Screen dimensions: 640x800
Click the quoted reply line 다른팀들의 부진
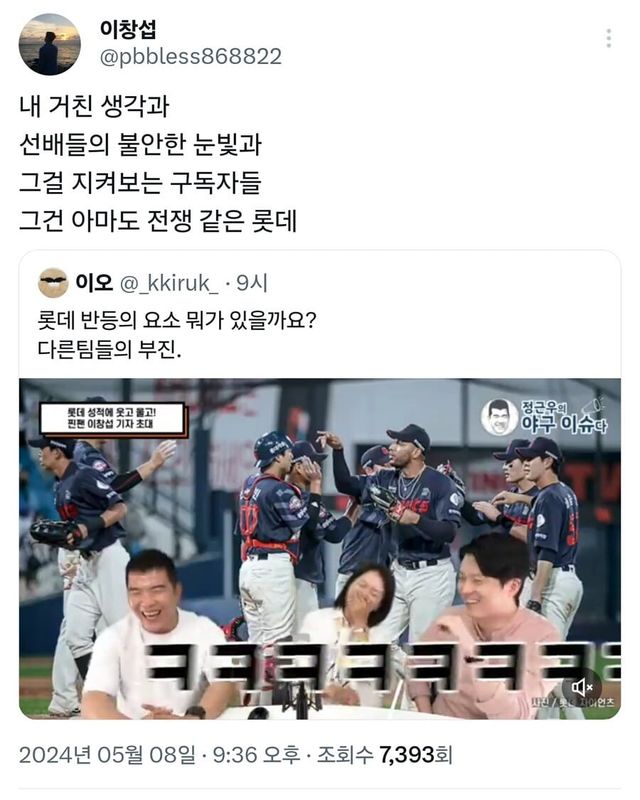click(x=109, y=350)
